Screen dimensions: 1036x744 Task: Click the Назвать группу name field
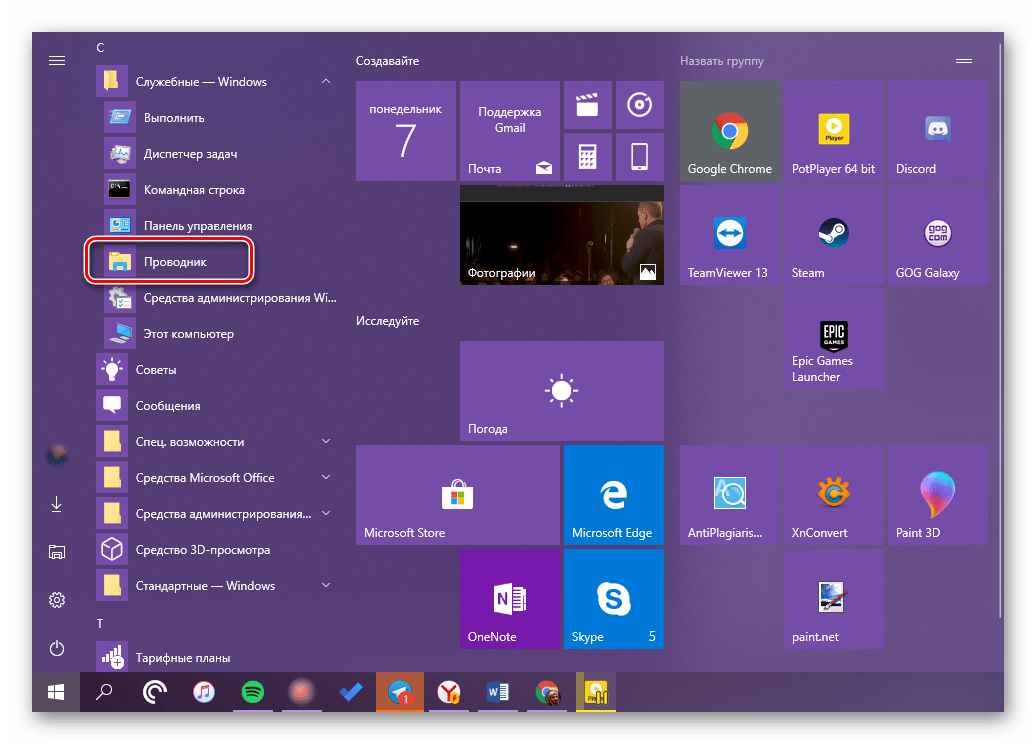tap(722, 61)
